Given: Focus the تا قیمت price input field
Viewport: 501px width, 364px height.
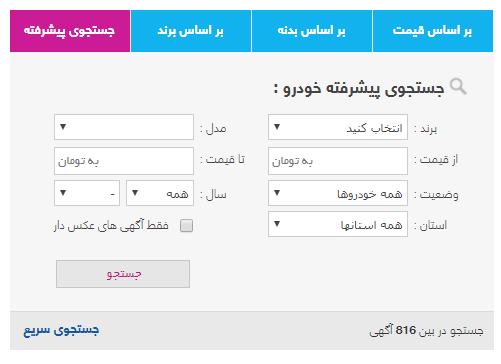Looking at the screenshot, I should [124, 161].
